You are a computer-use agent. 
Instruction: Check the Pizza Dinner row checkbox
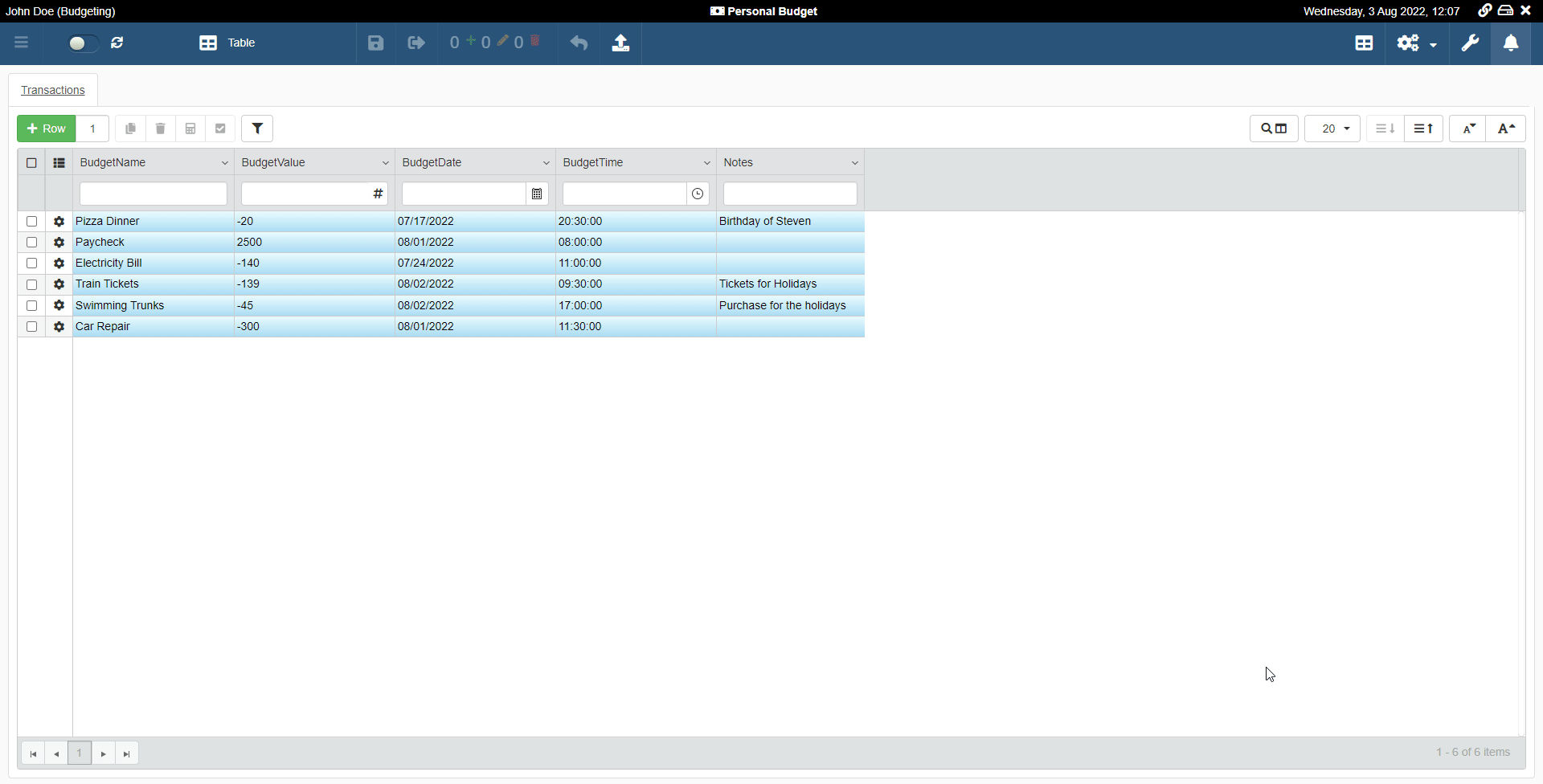(x=32, y=222)
